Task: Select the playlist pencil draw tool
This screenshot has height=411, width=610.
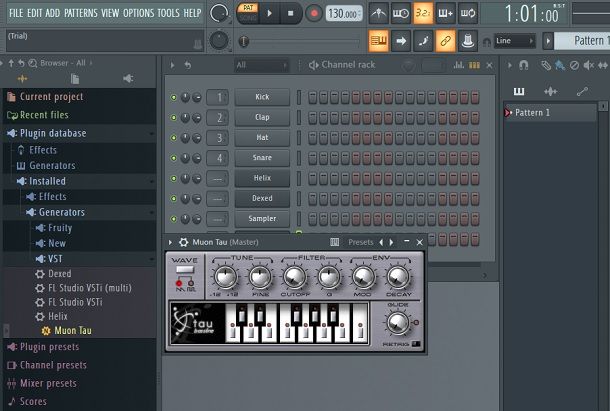Action: click(x=546, y=65)
